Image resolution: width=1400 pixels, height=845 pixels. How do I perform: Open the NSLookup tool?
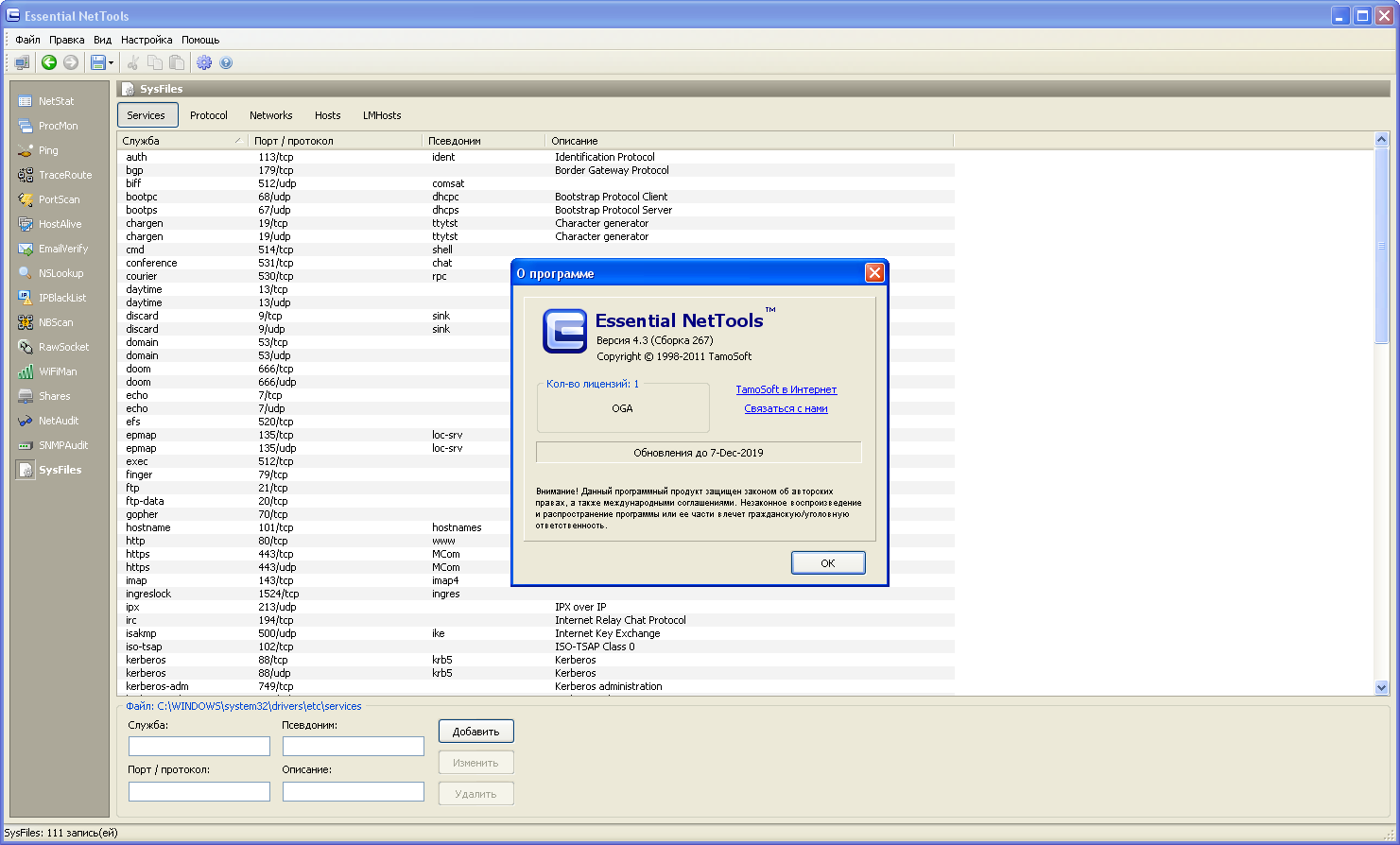(60, 273)
